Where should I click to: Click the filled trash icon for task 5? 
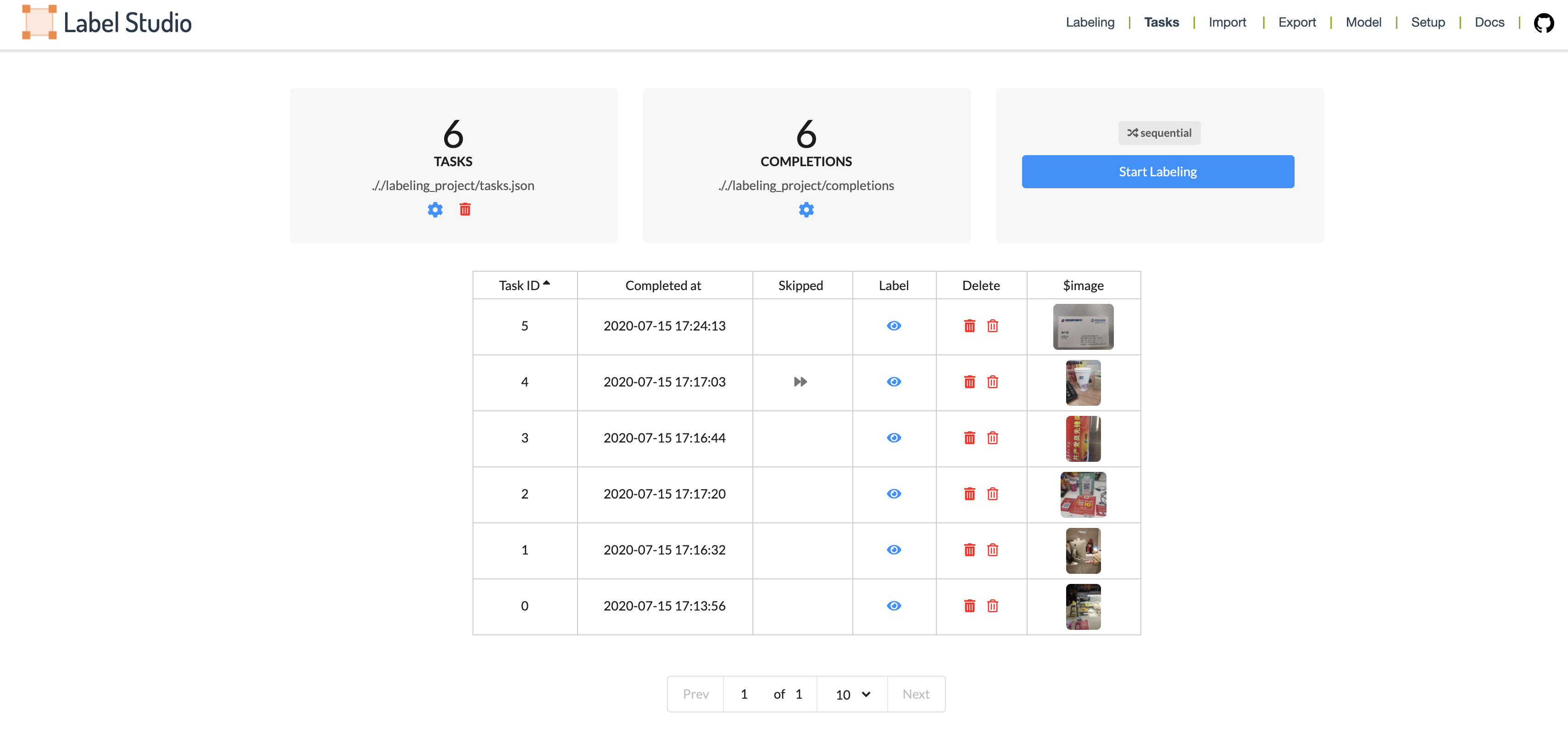[969, 326]
